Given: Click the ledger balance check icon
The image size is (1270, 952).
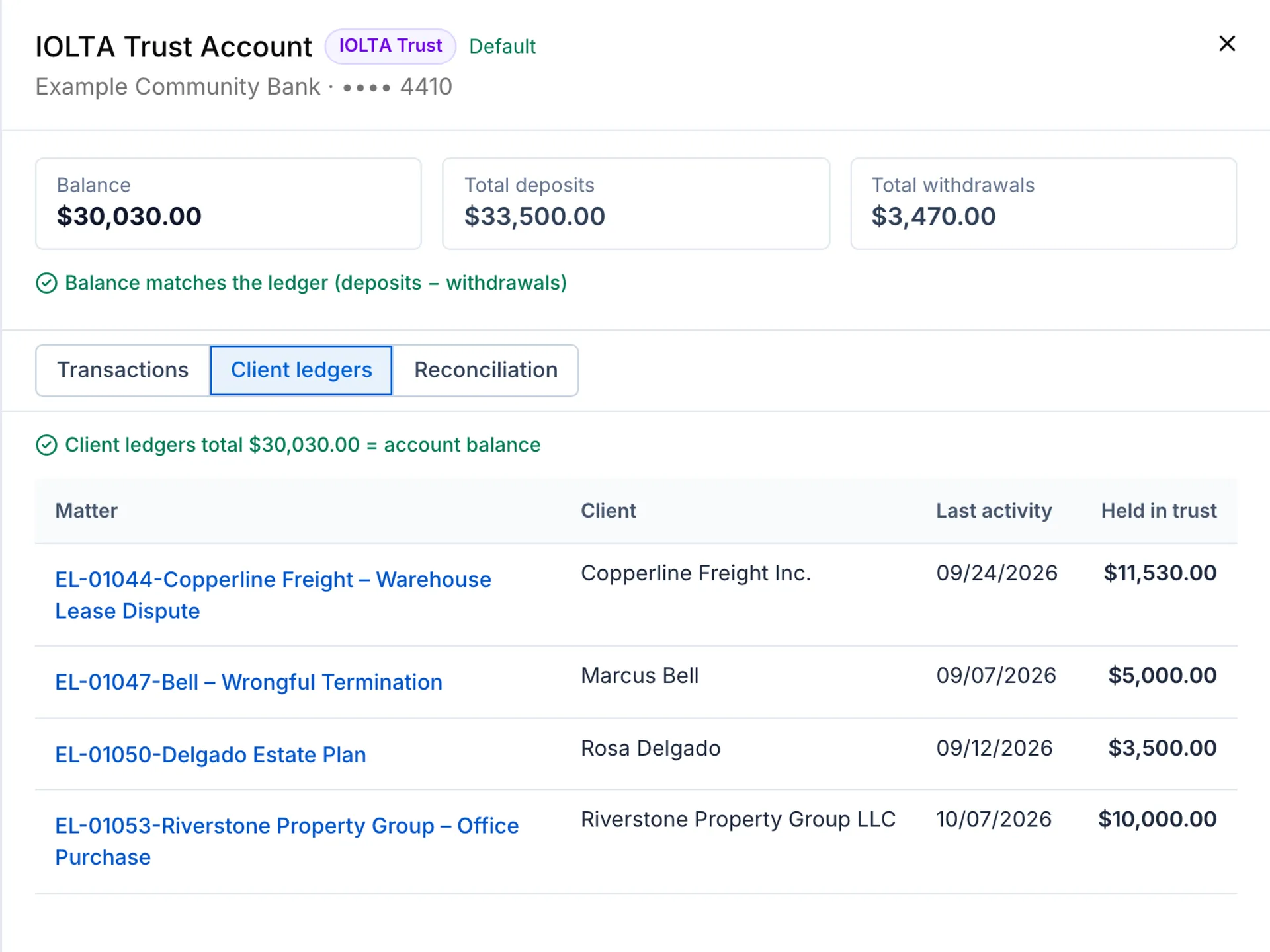Looking at the screenshot, I should click(x=46, y=283).
